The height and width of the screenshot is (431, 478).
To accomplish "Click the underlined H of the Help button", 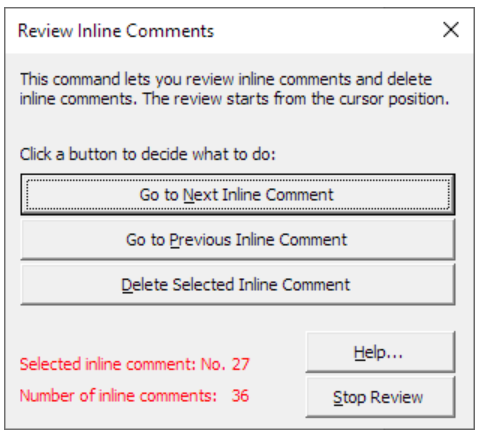I will (359, 352).
